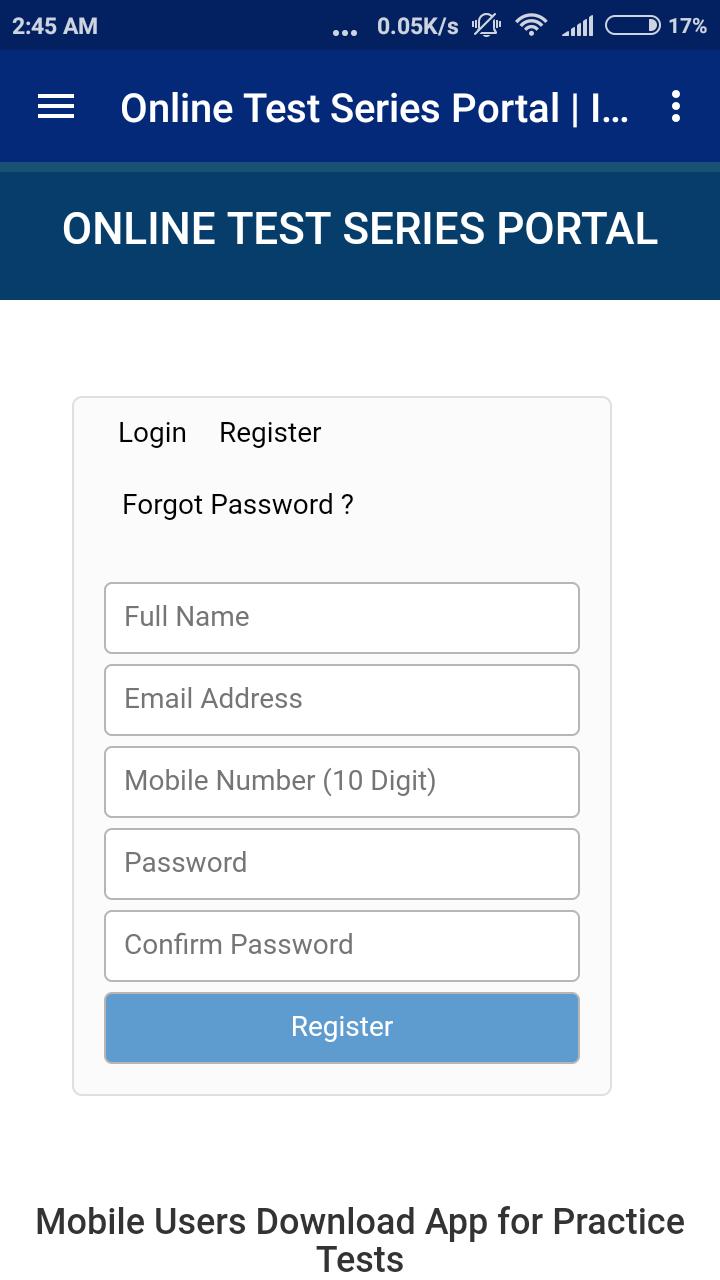The width and height of the screenshot is (720, 1280).
Task: Tap the Online Test Series Portal app title
Action: coord(375,108)
